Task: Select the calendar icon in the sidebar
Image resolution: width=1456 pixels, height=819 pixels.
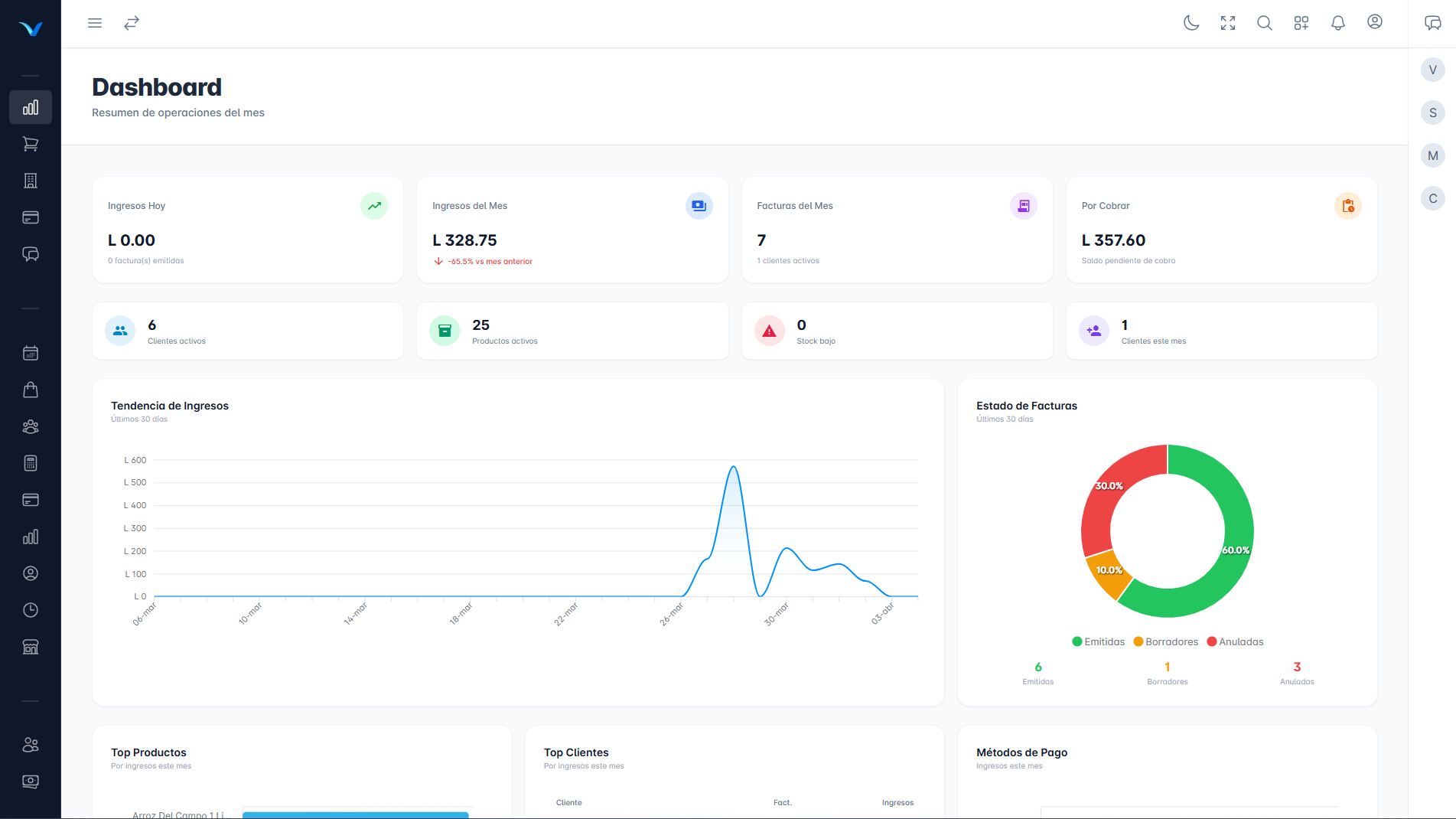Action: [30, 353]
